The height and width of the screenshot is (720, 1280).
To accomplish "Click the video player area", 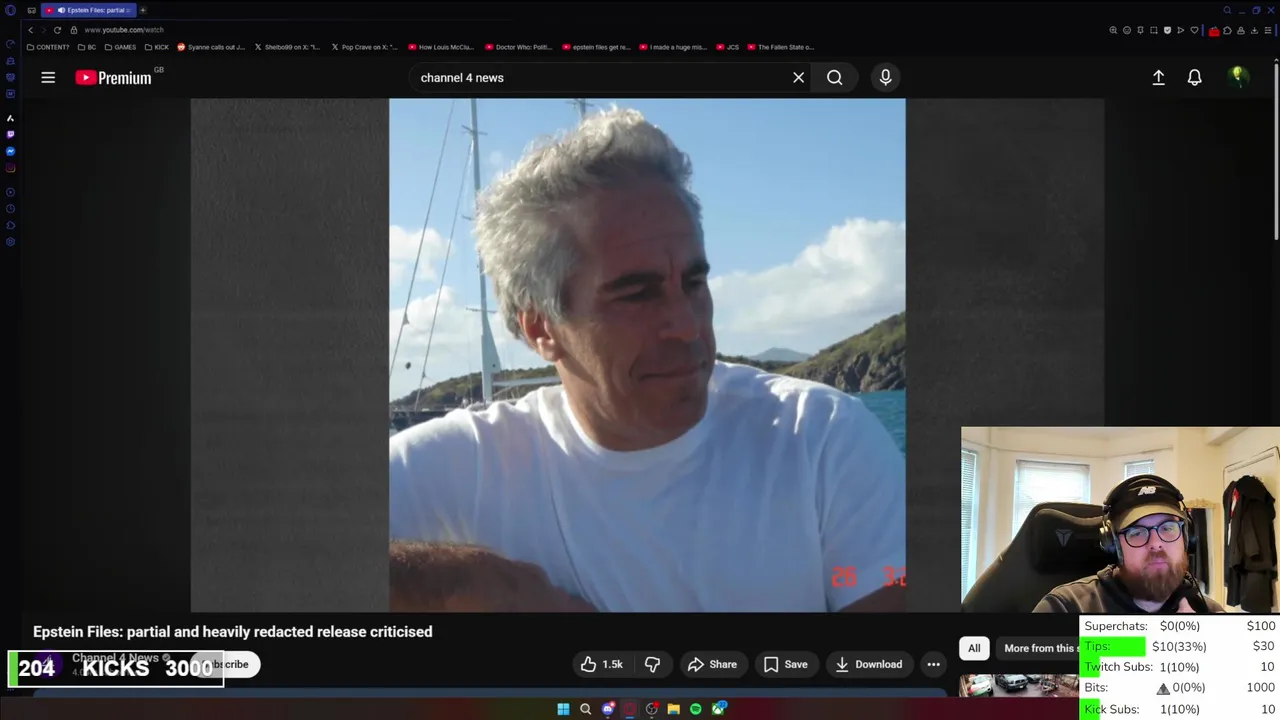I will click(647, 354).
